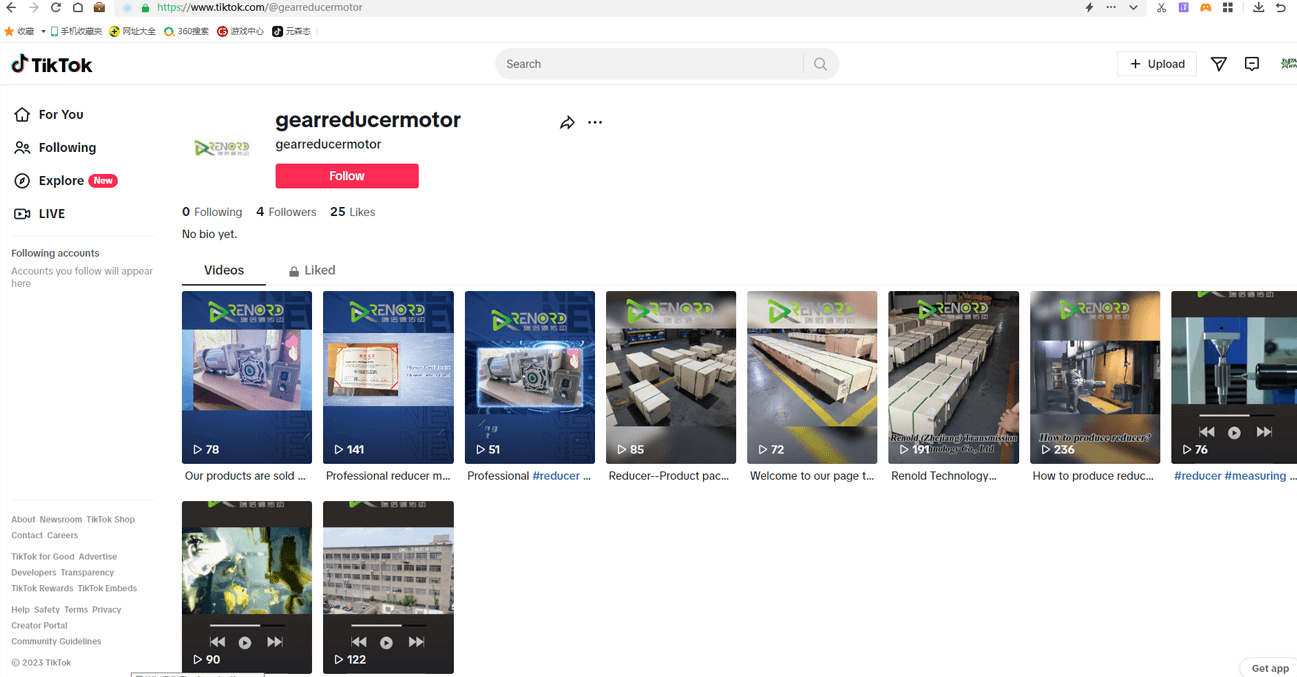Follow the gearreducermotor account
The width and height of the screenshot is (1297, 677).
(x=347, y=176)
